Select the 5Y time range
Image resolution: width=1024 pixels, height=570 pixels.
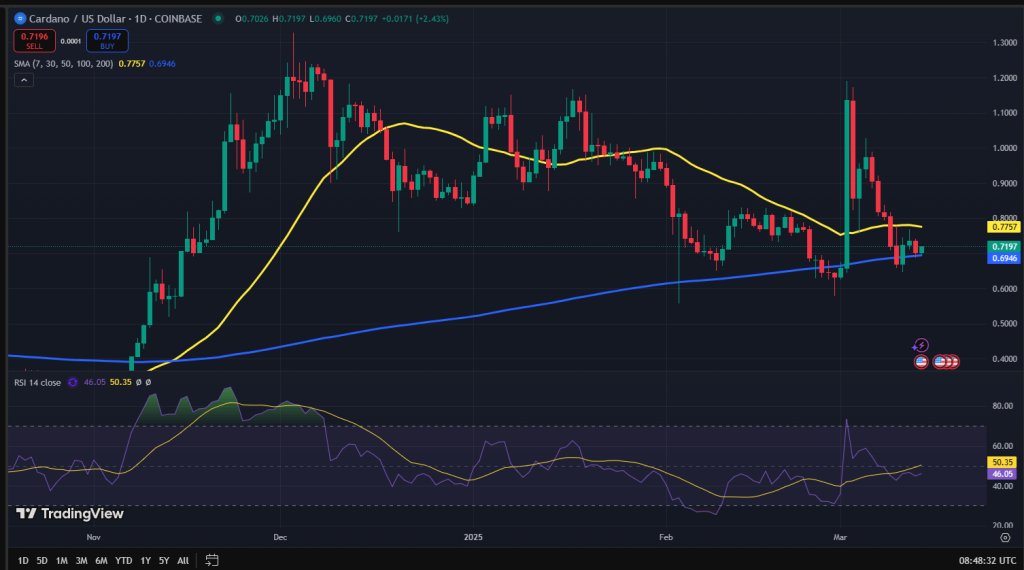(x=164, y=560)
